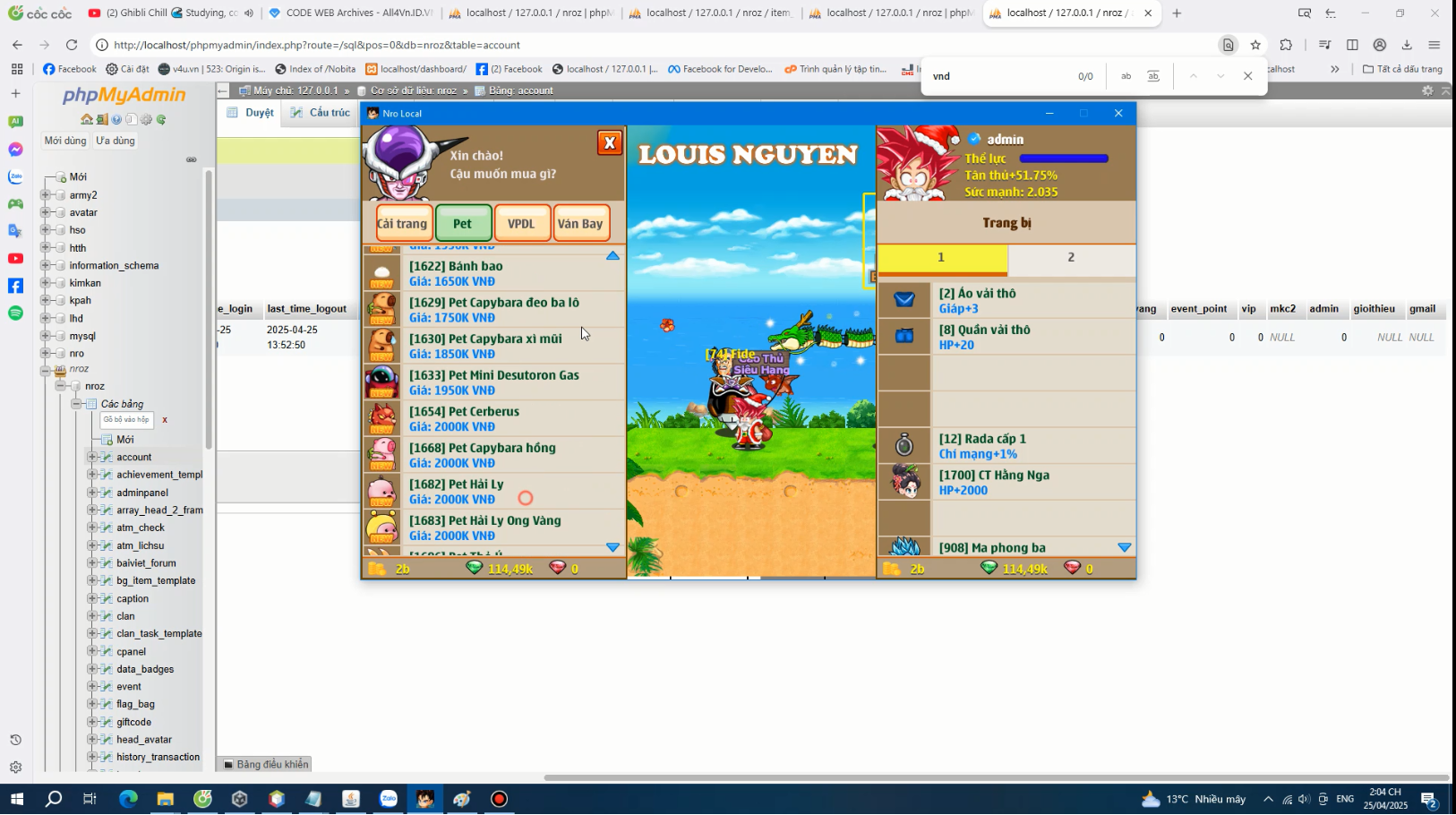Click the Thể lực stamina bar
1456x815 pixels.
pyautogui.click(x=1064, y=159)
